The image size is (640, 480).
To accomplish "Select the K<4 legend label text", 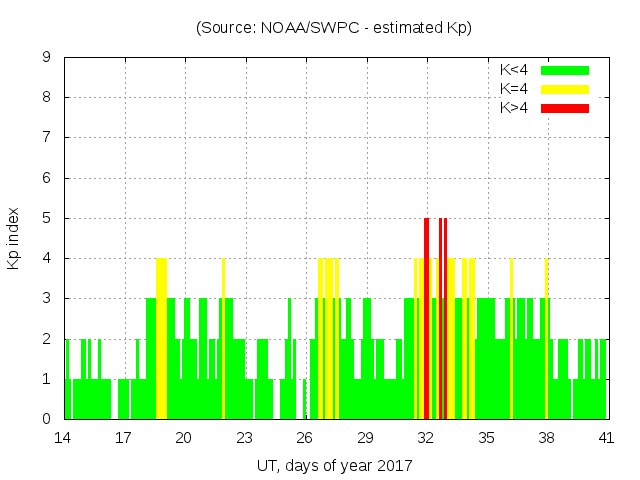I will 514,70.
